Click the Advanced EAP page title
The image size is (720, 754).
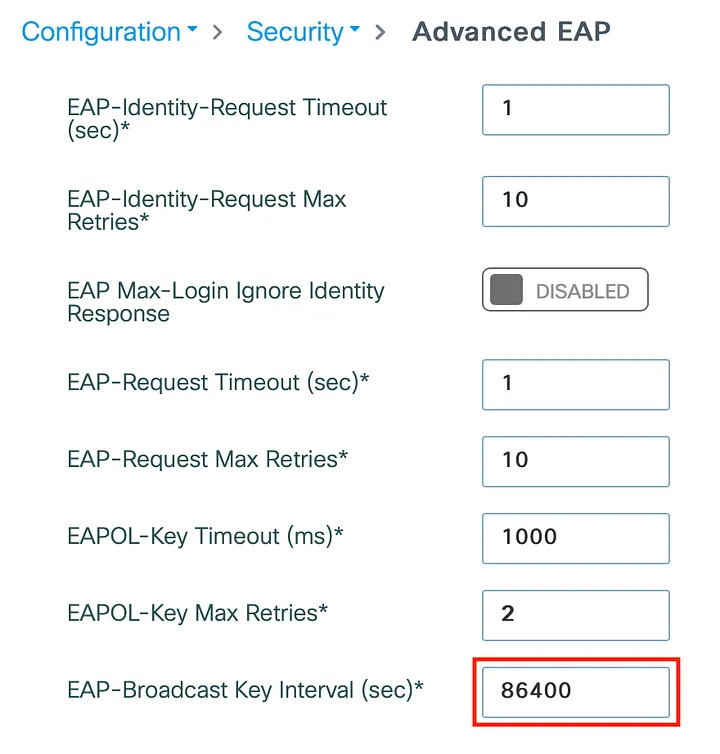coord(511,32)
